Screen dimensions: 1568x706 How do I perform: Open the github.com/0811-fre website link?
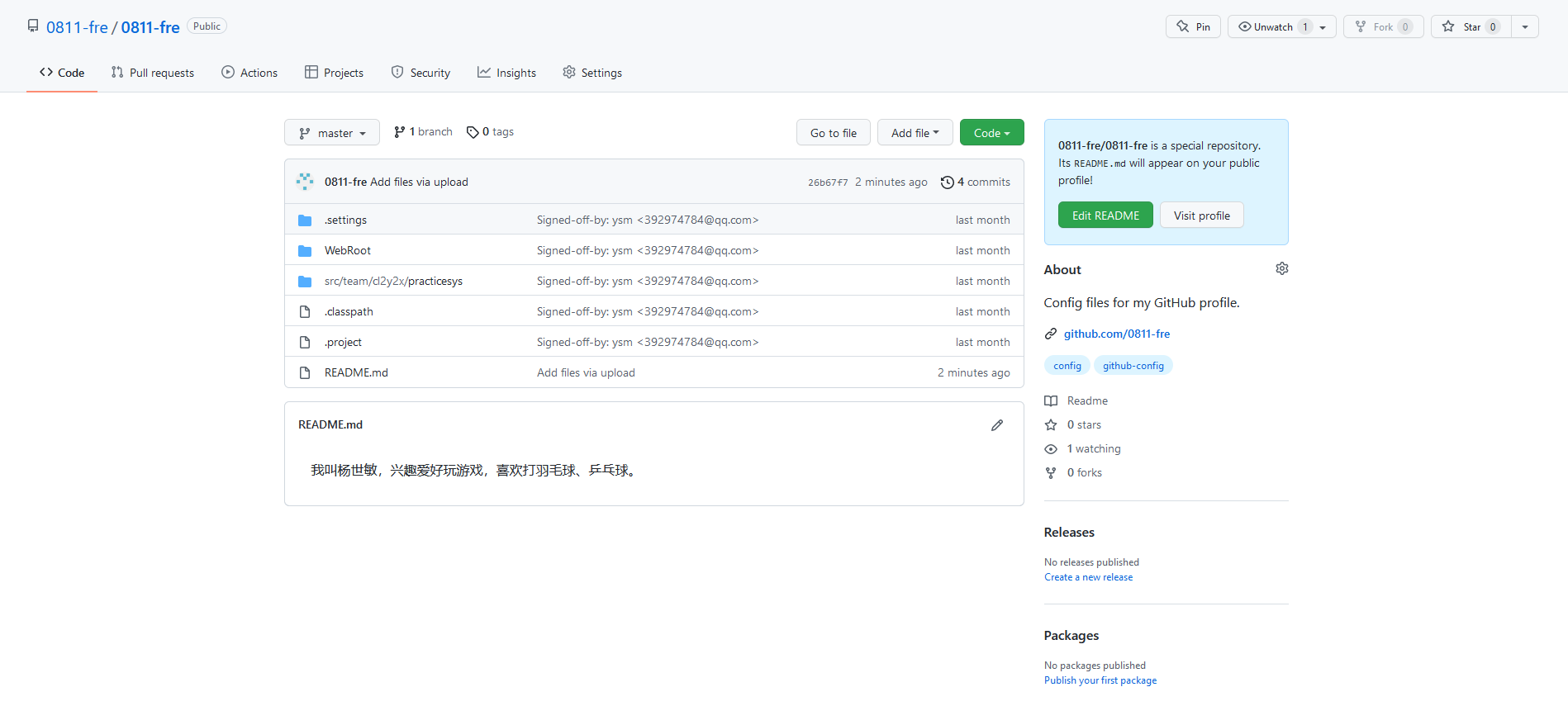1117,334
